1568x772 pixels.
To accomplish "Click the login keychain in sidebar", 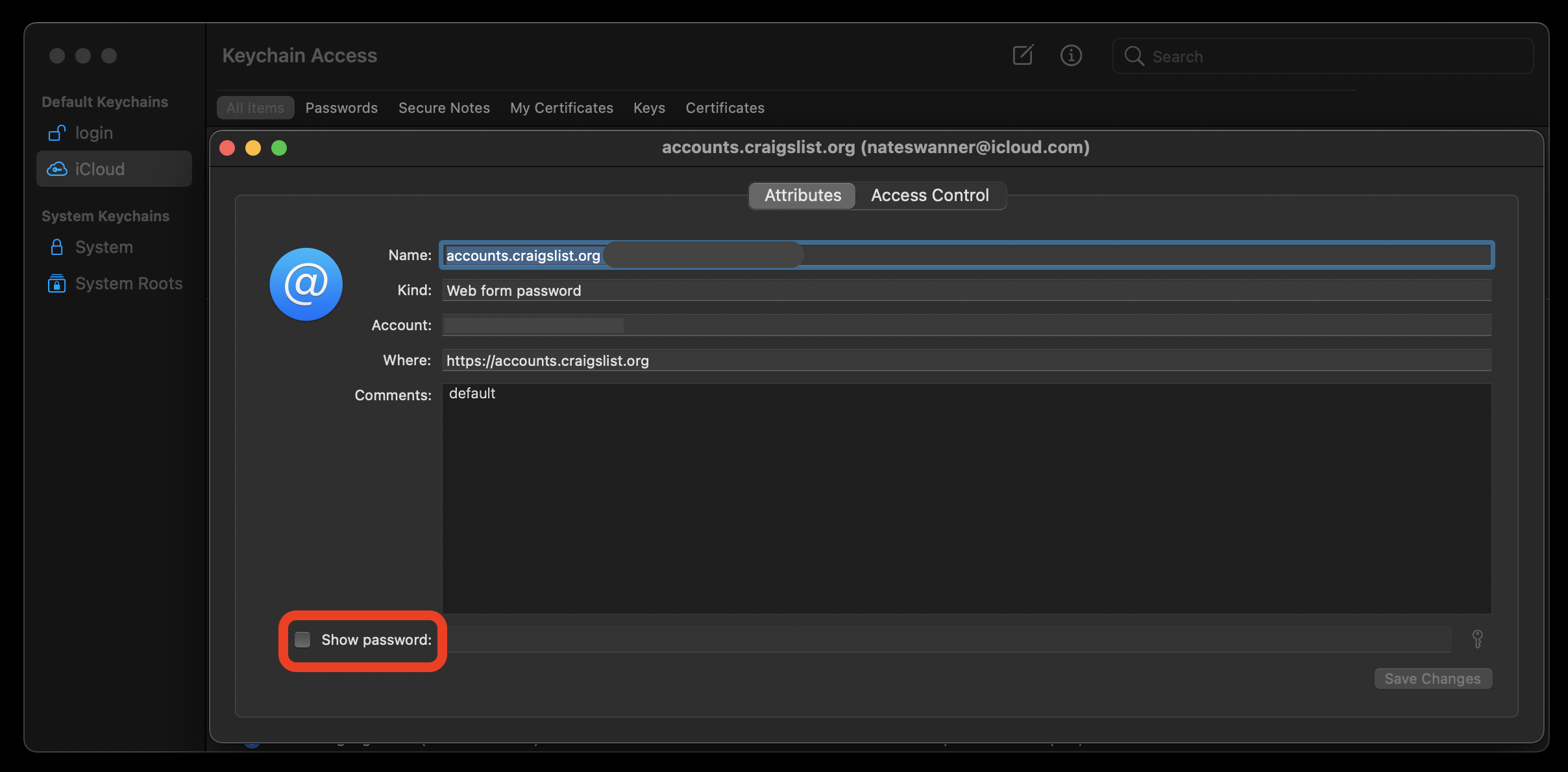I will (x=94, y=133).
